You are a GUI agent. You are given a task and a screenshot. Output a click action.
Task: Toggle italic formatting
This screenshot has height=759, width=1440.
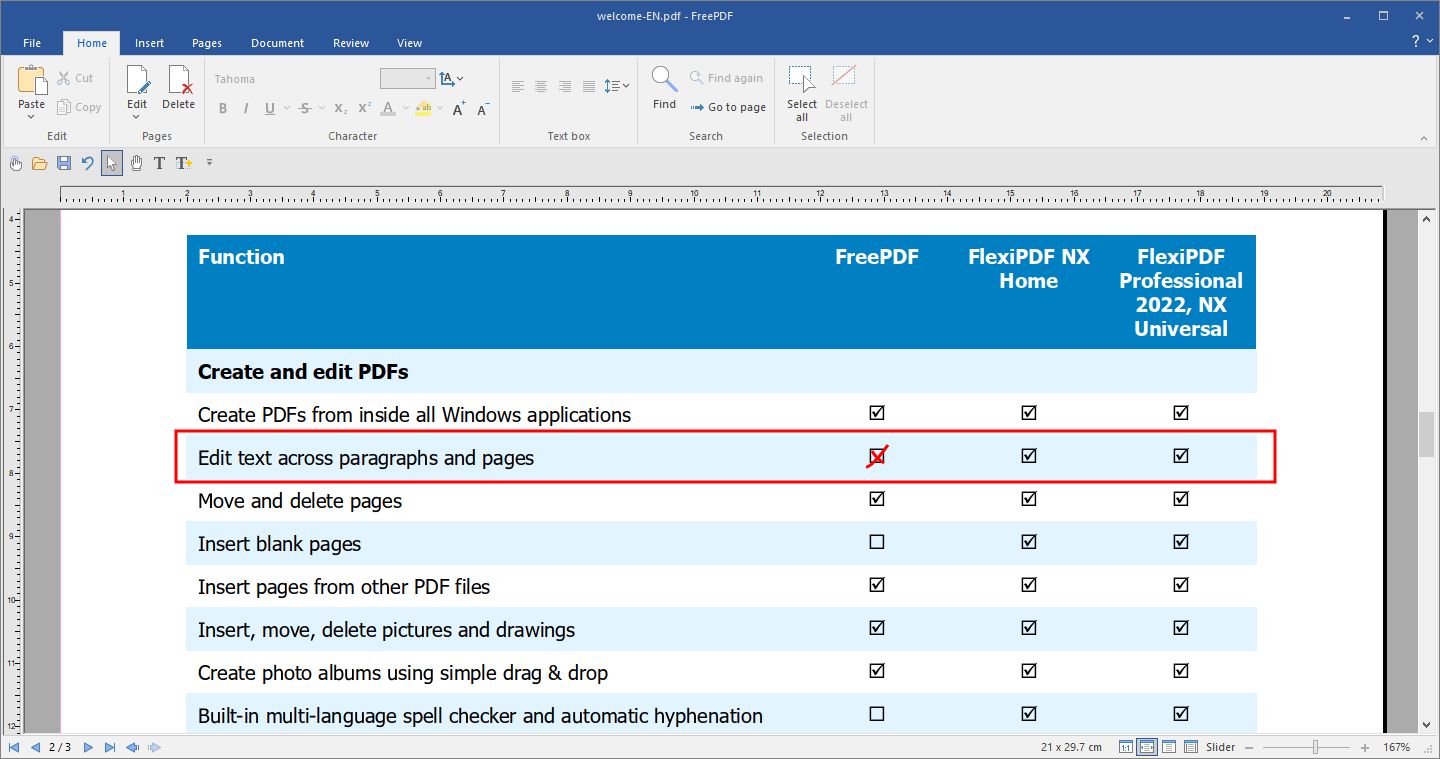(245, 108)
